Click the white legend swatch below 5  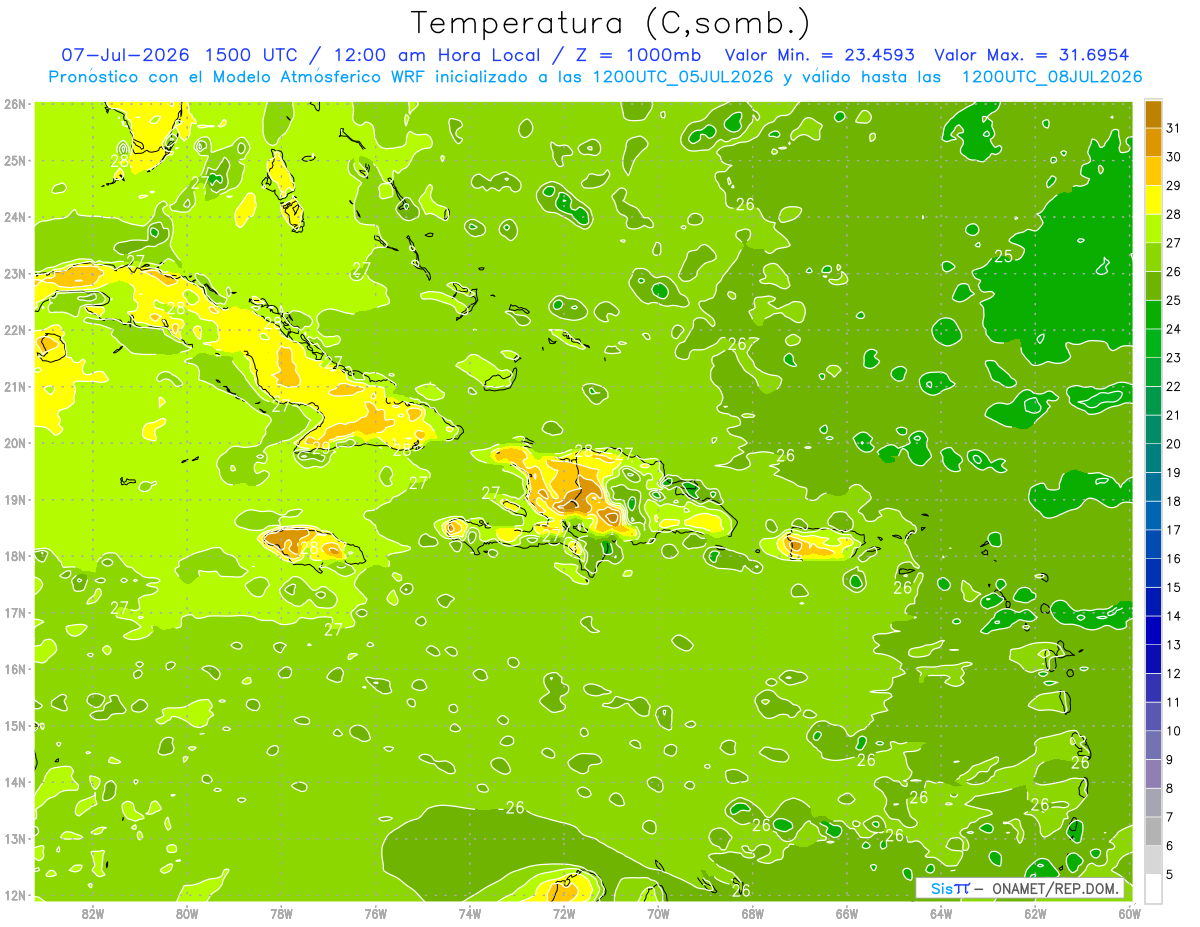1153,888
